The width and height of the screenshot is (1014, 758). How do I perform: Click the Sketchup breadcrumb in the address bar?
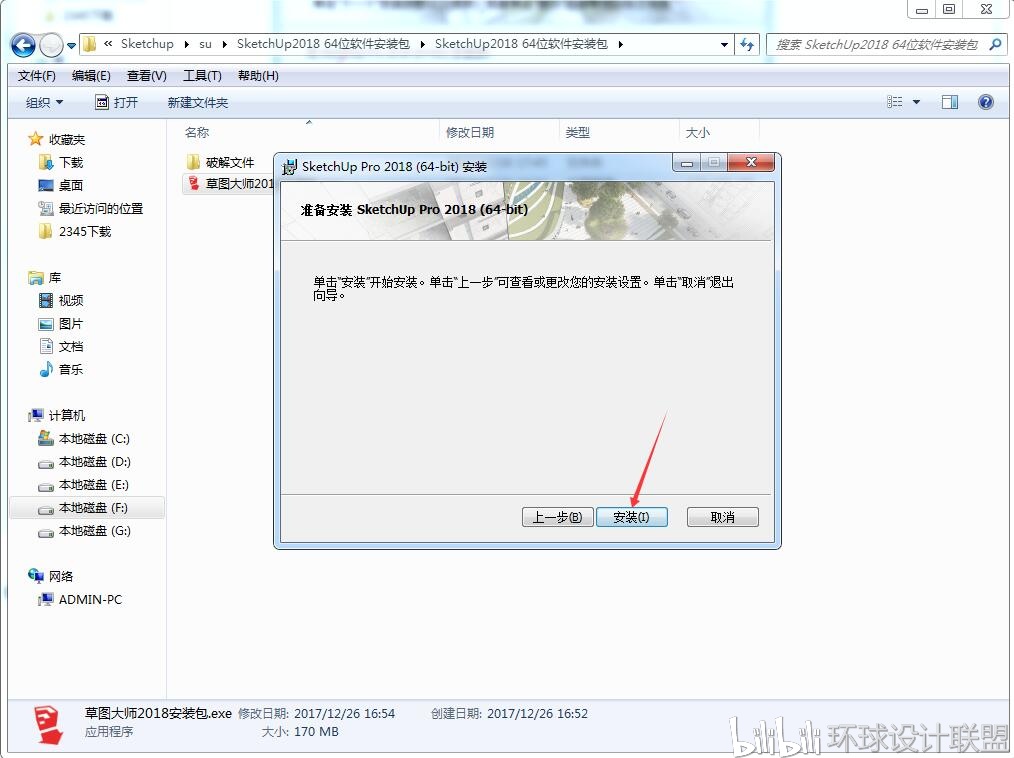pyautogui.click(x=147, y=44)
